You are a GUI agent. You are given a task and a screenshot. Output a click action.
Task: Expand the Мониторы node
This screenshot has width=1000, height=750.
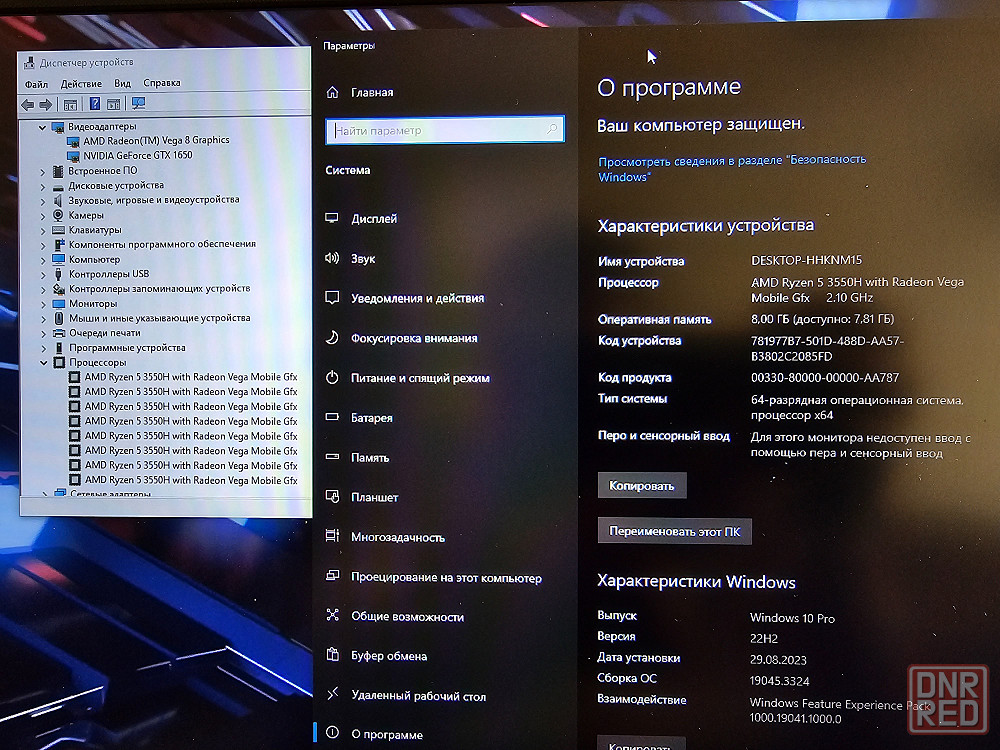43,304
